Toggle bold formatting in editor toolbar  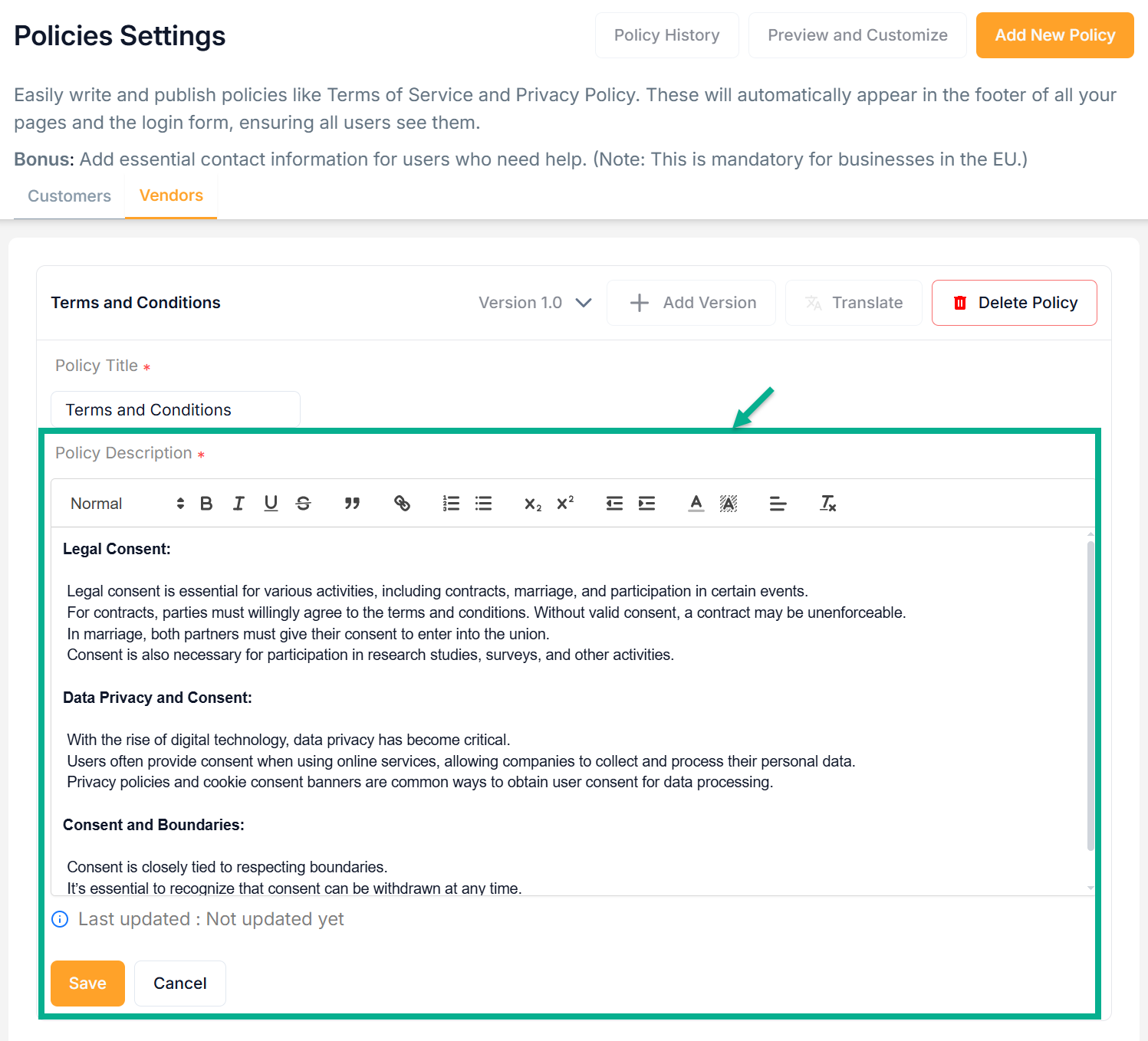click(x=206, y=504)
